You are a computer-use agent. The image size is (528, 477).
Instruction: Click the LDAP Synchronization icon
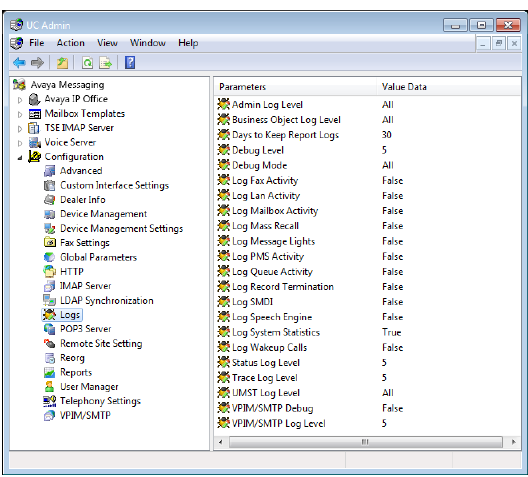[x=50, y=300]
